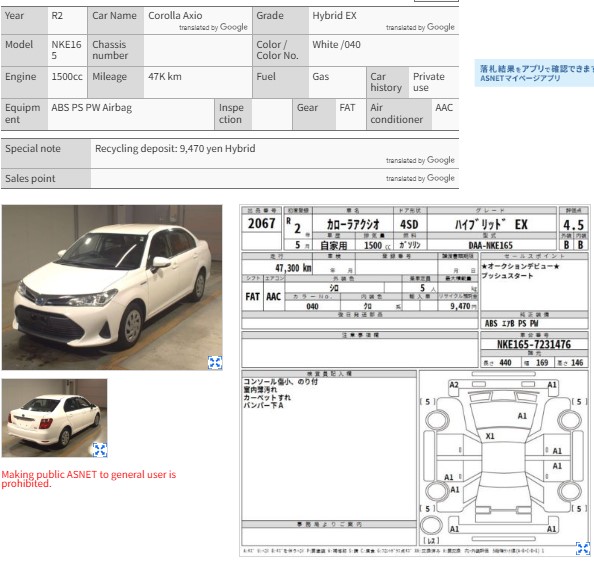Click the 'AAC' air conditioner value in table

(444, 108)
